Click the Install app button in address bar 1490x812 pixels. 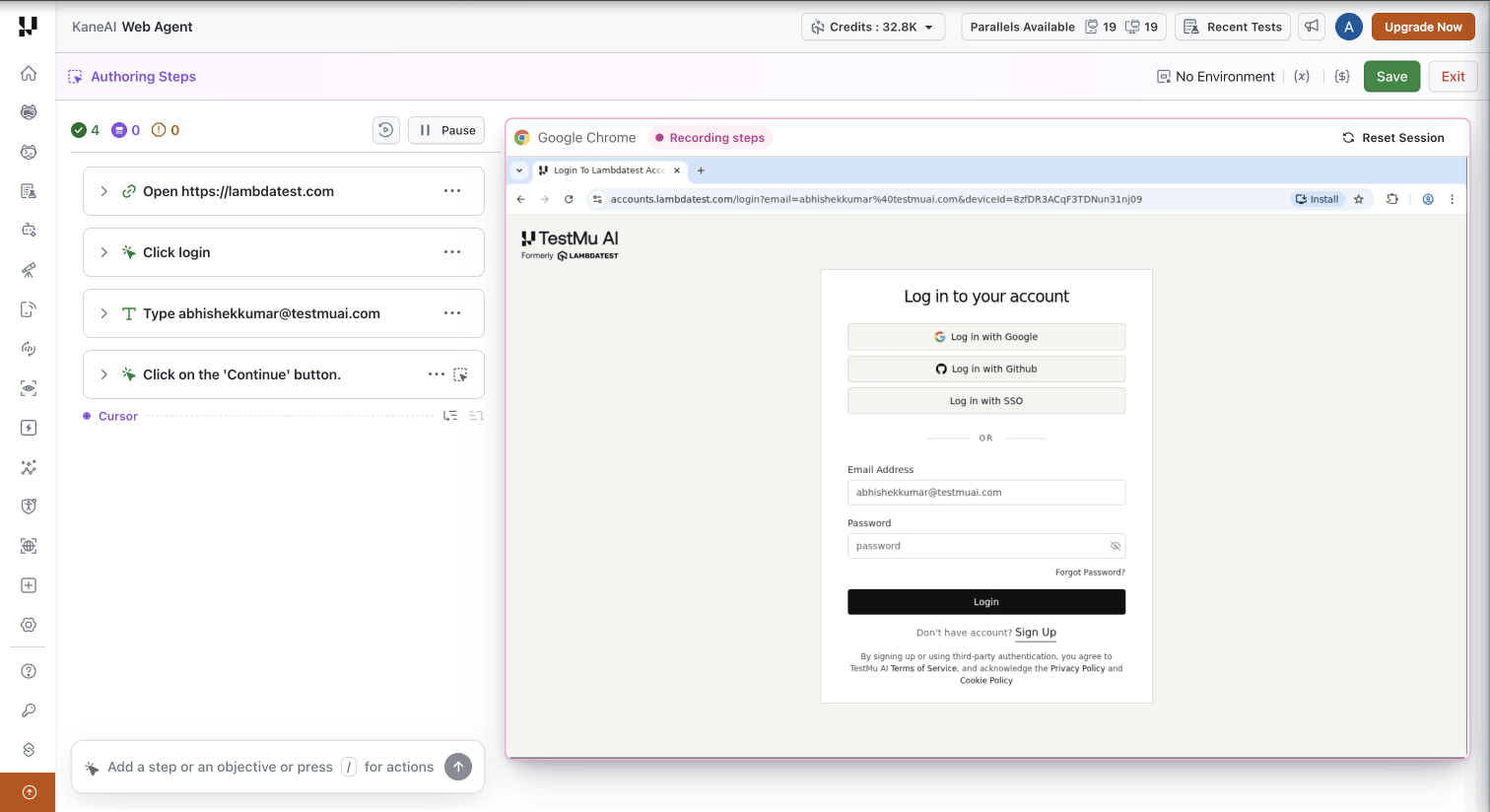click(x=1318, y=199)
